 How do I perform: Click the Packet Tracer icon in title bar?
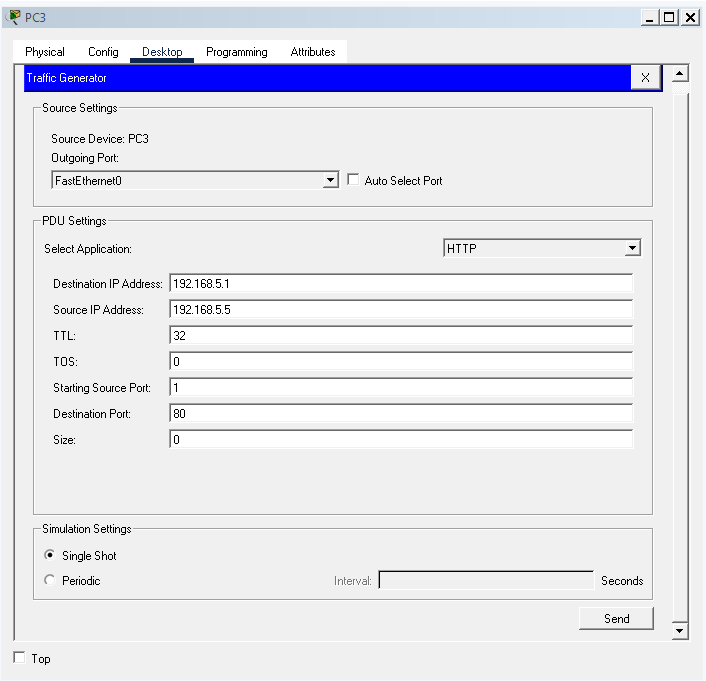14,17
